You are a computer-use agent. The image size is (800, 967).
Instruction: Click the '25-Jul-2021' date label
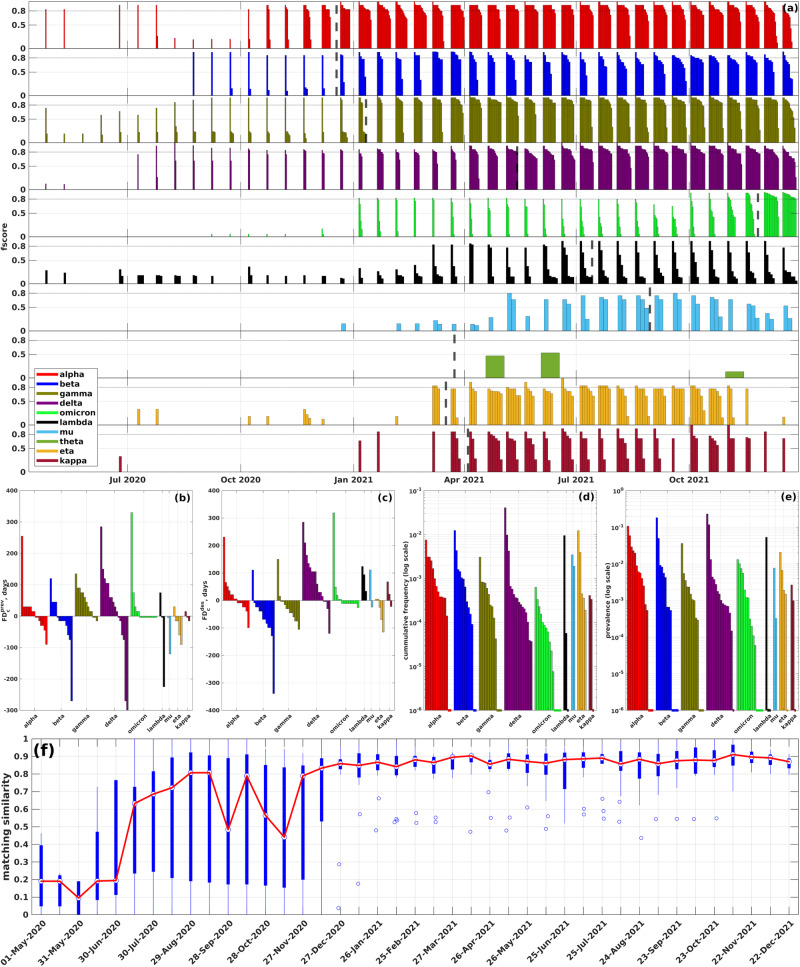point(587,942)
